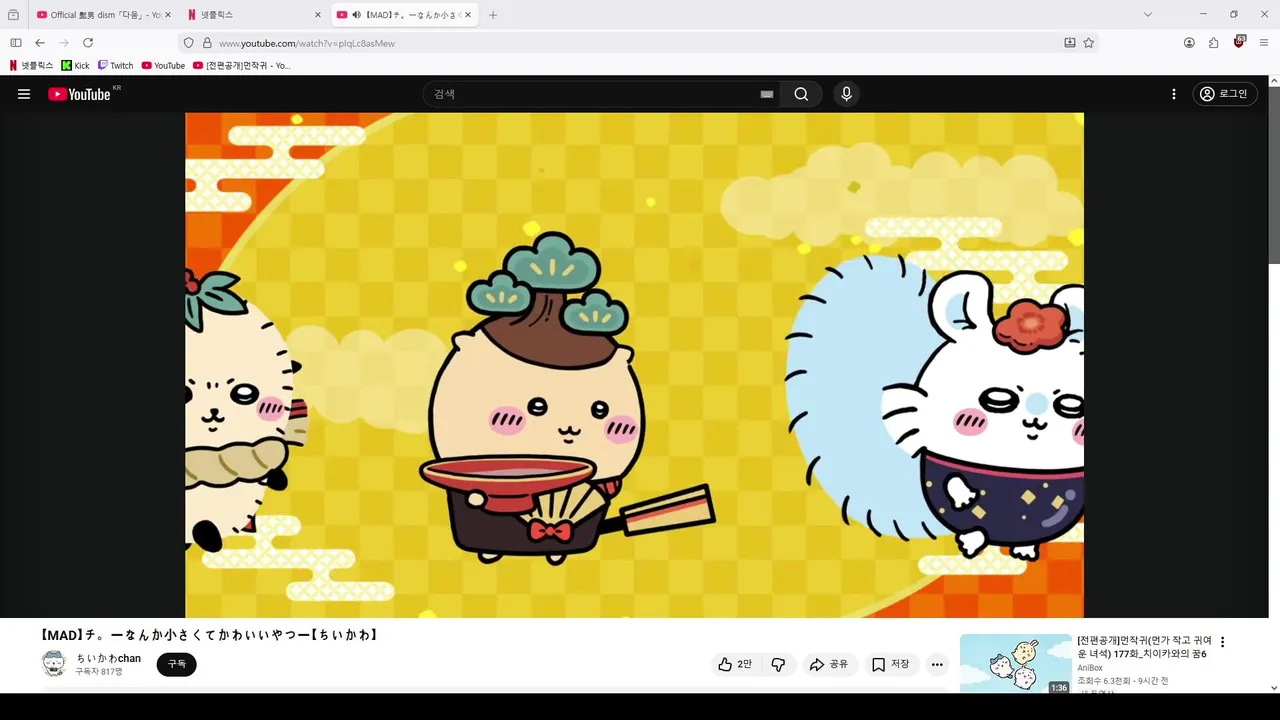Open on-screen keyboard icon in search box
This screenshot has height=720, width=1280.
pyautogui.click(x=767, y=94)
